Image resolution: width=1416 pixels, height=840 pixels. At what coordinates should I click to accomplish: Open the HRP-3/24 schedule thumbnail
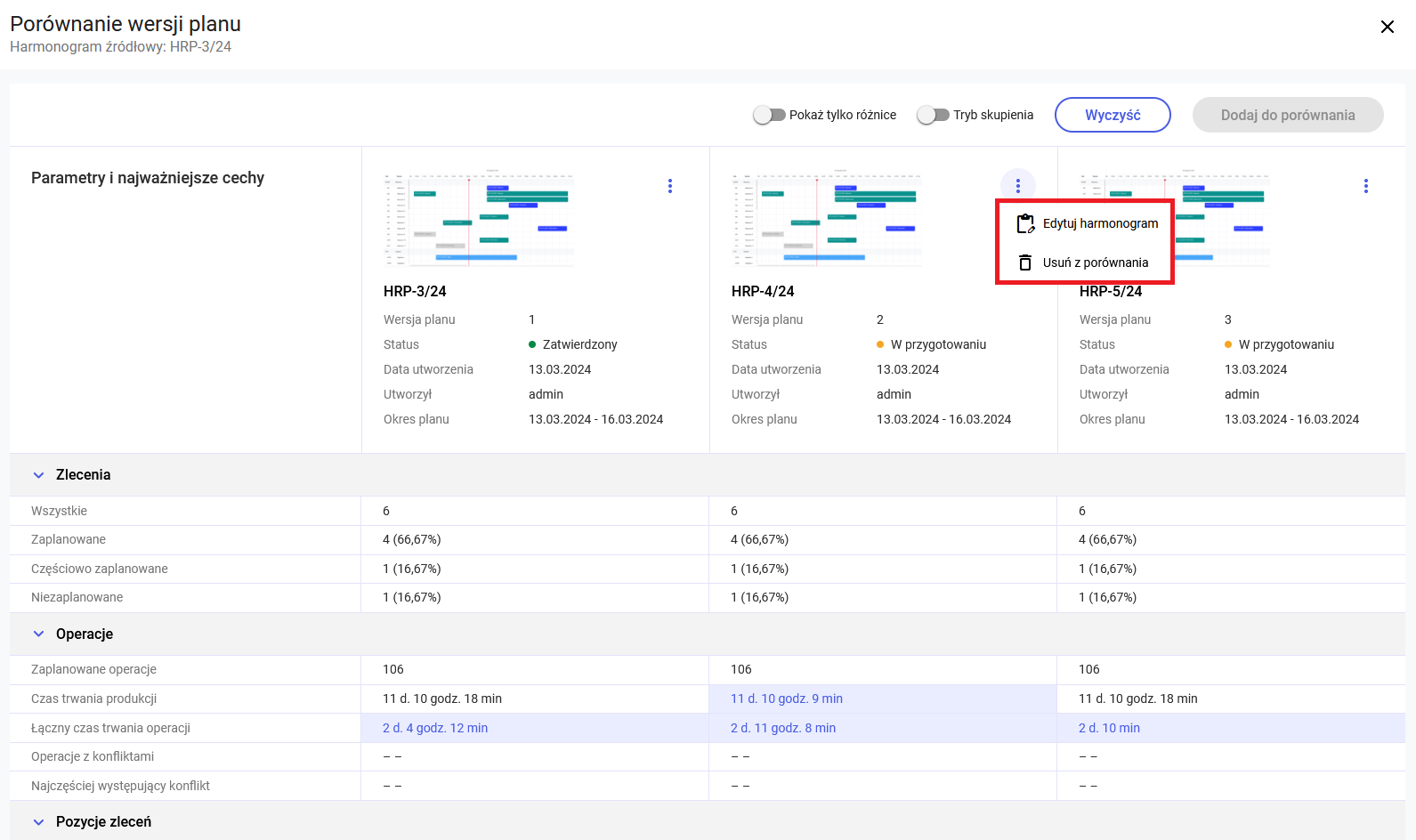(479, 220)
